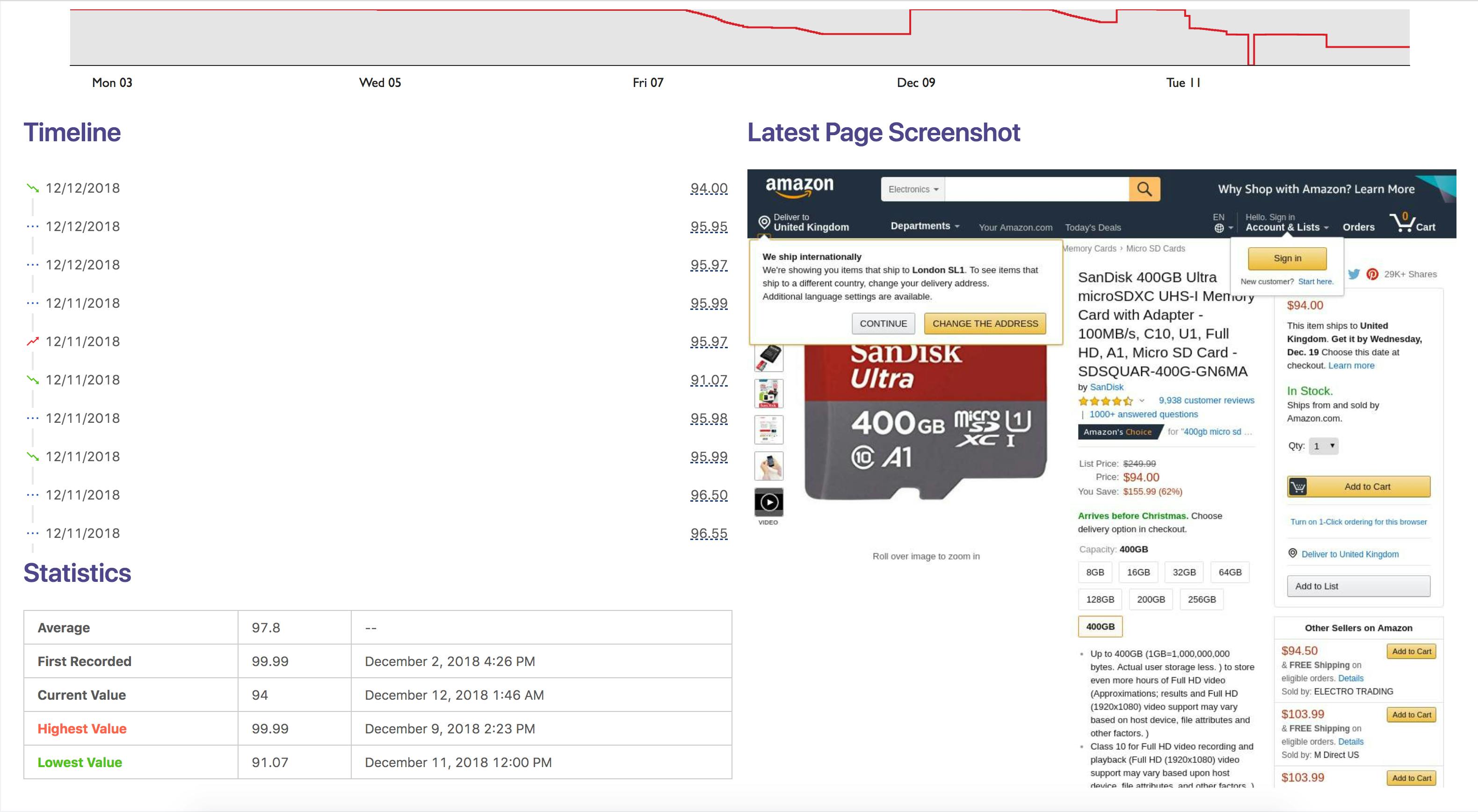The width and height of the screenshot is (1478, 812).
Task: Select the 8GB capacity option
Action: point(1095,572)
